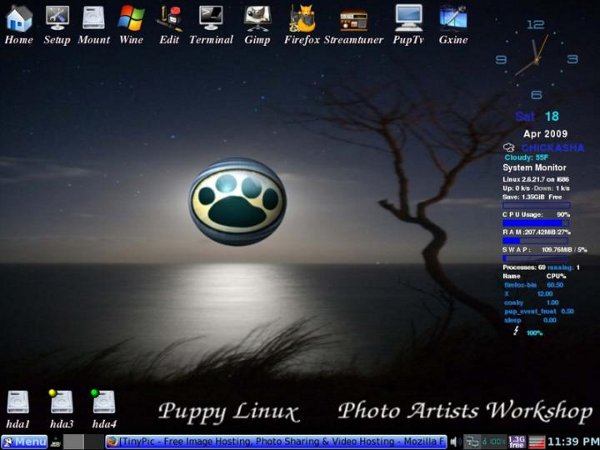This screenshot has width=600, height=450.
Task: Click the "System Monitor" heading
Action: click(x=534, y=168)
